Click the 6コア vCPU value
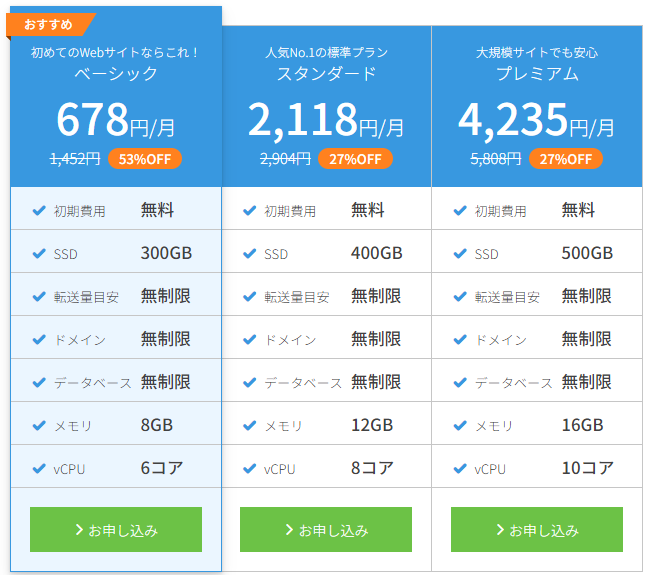647x575 pixels. pos(162,468)
